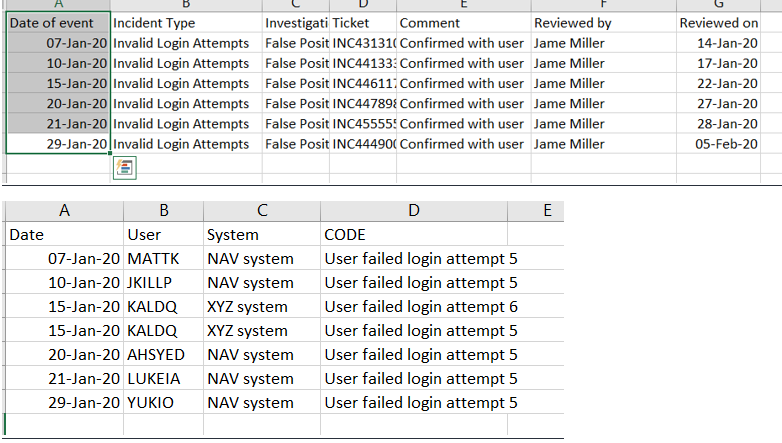Click the LUKEIA user cell
Screen dimensions: 782x443
click(x=164, y=378)
